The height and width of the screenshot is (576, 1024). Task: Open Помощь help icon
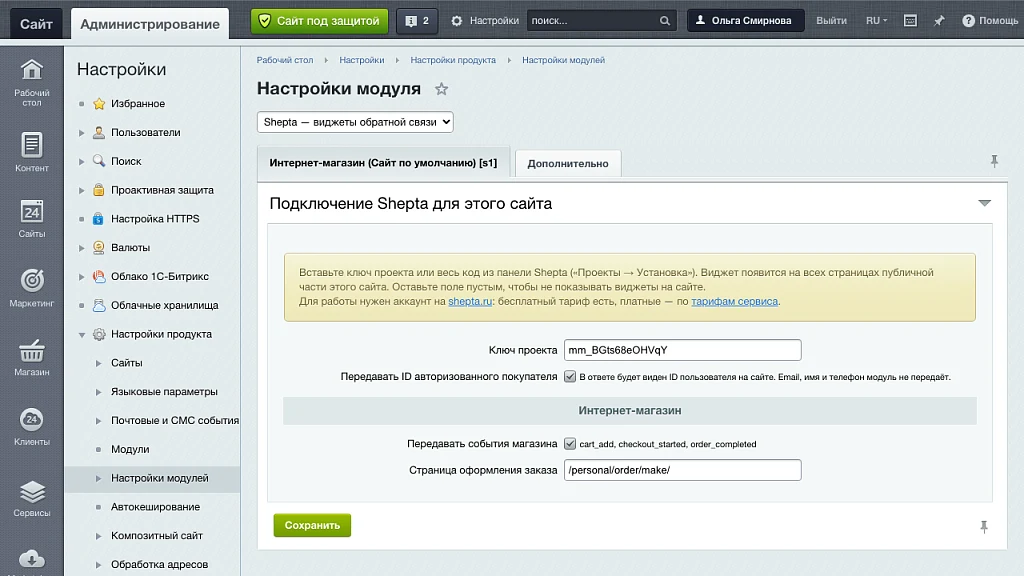[x=968, y=21]
